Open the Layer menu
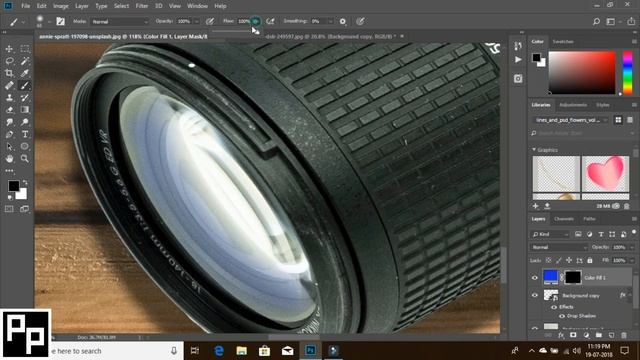The width and height of the screenshot is (640, 360). (x=82, y=6)
